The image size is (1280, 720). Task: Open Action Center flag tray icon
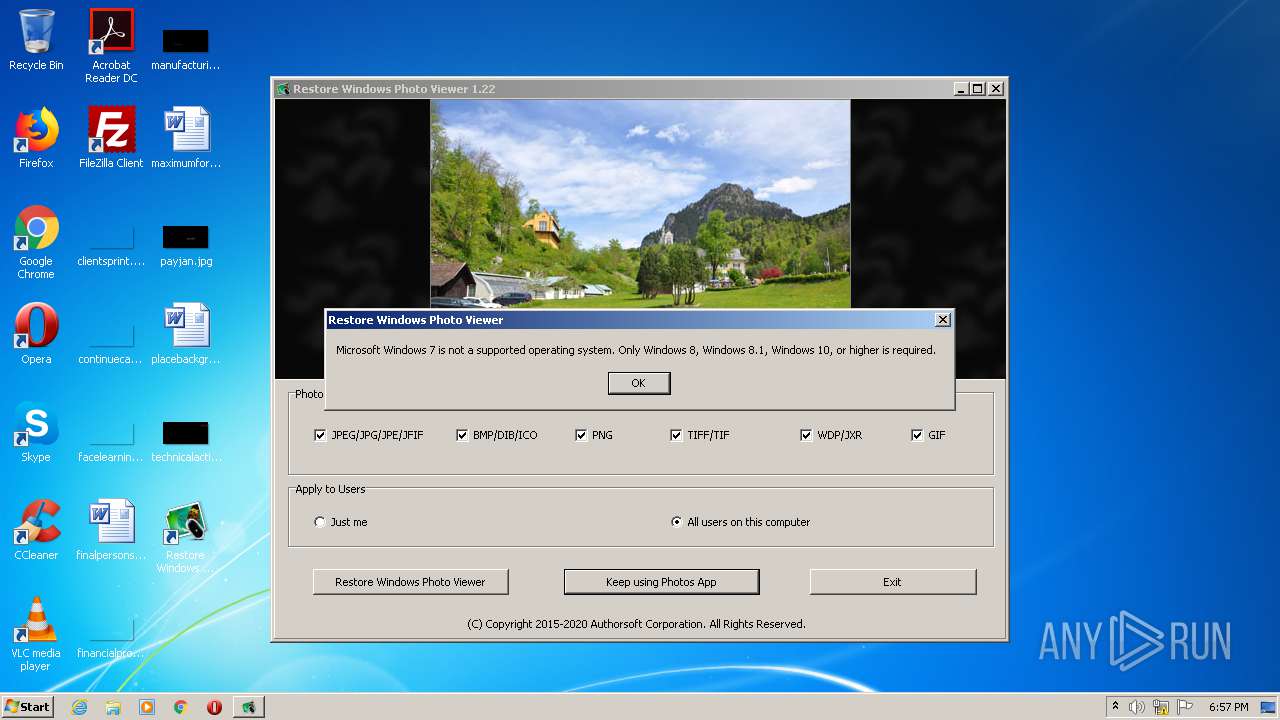pos(1185,707)
